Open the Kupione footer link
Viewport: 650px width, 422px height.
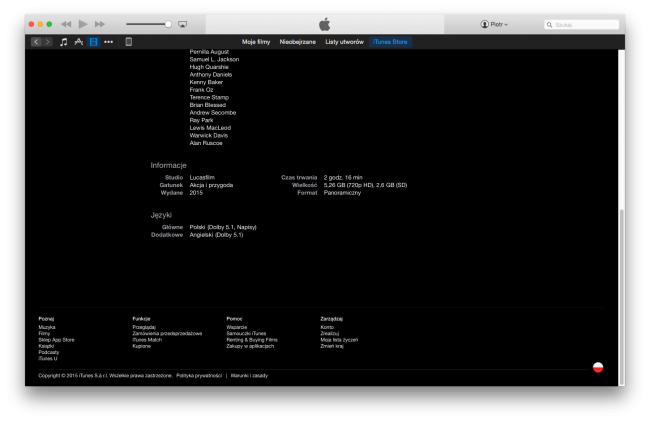pos(141,346)
